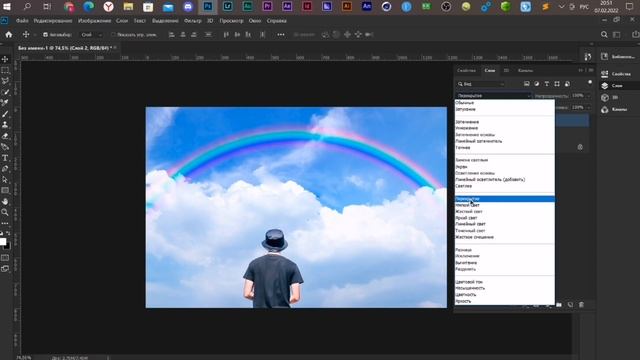
Task: Filter layers by adjustment layer icon
Action: click(x=536, y=84)
